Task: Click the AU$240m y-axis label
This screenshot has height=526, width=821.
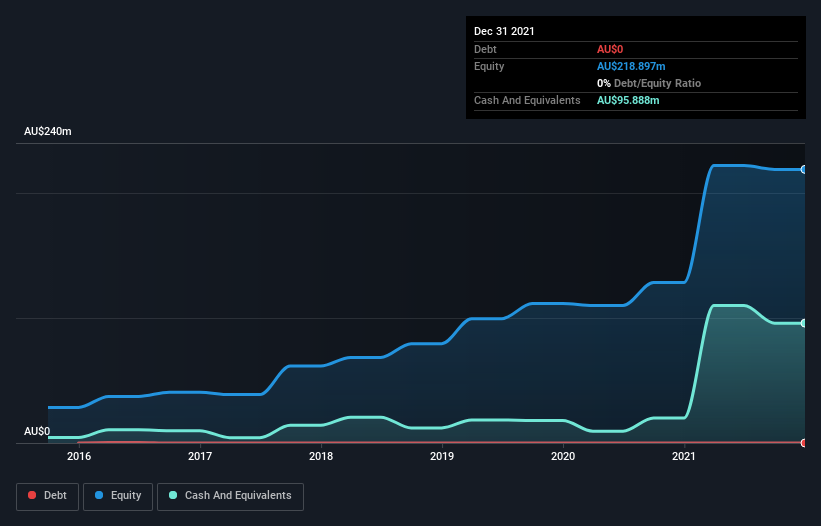Action: (x=48, y=131)
